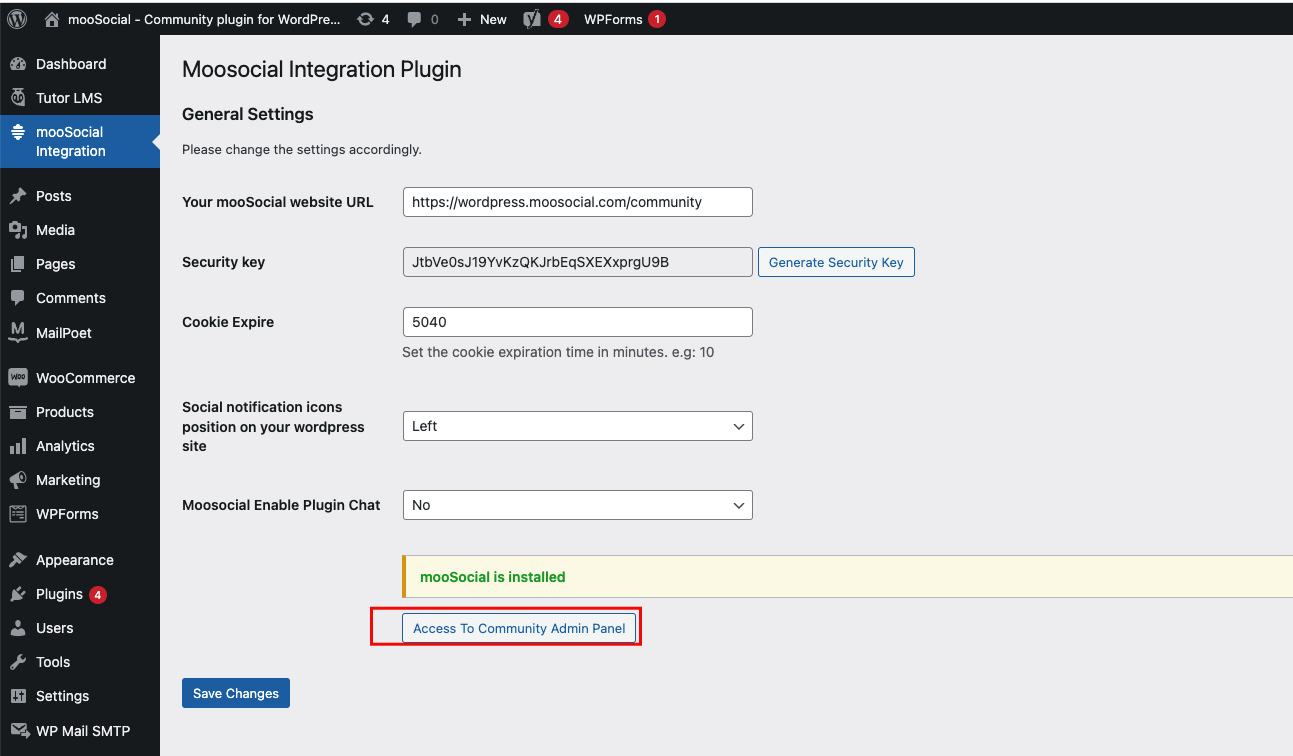The height and width of the screenshot is (756, 1293).
Task: Click the Marketing megaphone icon
Action: [x=18, y=480]
